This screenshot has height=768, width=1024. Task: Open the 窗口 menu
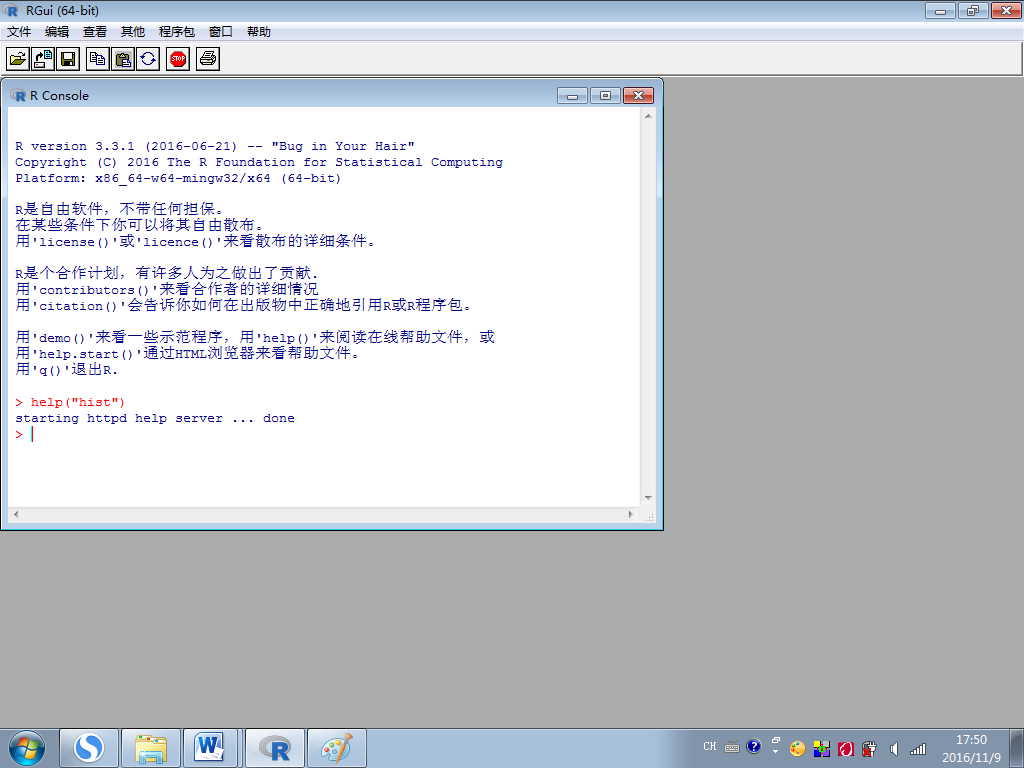[x=221, y=32]
